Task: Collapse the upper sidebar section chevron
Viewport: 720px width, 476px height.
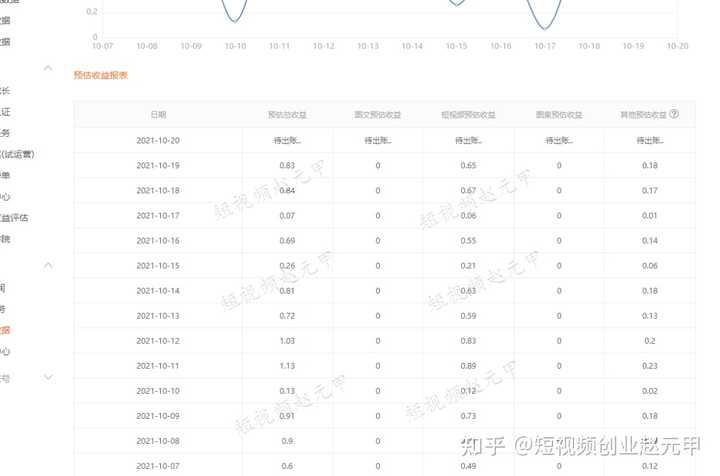Action: [x=48, y=68]
